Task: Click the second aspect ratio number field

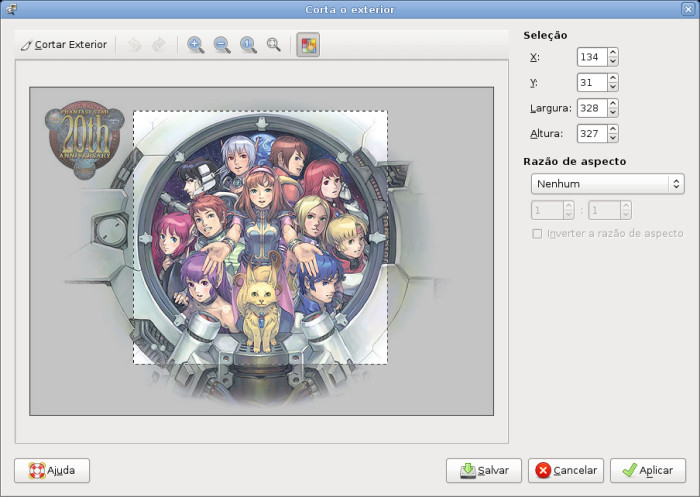Action: tap(604, 210)
